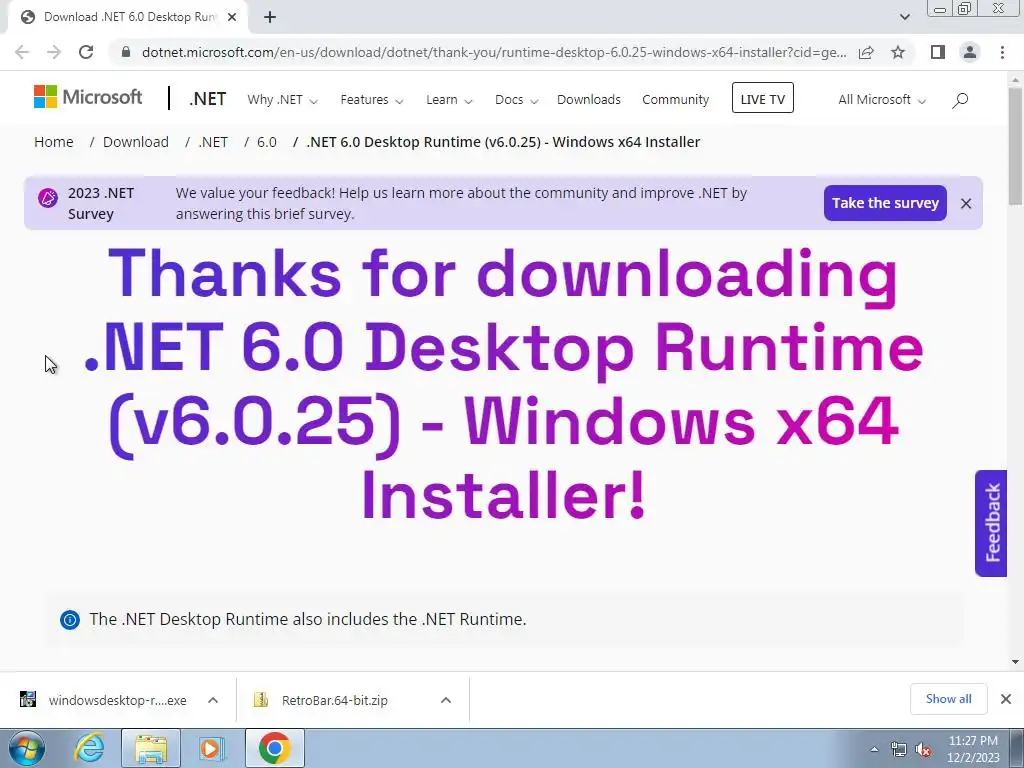Go forward to the next page

click(54, 52)
